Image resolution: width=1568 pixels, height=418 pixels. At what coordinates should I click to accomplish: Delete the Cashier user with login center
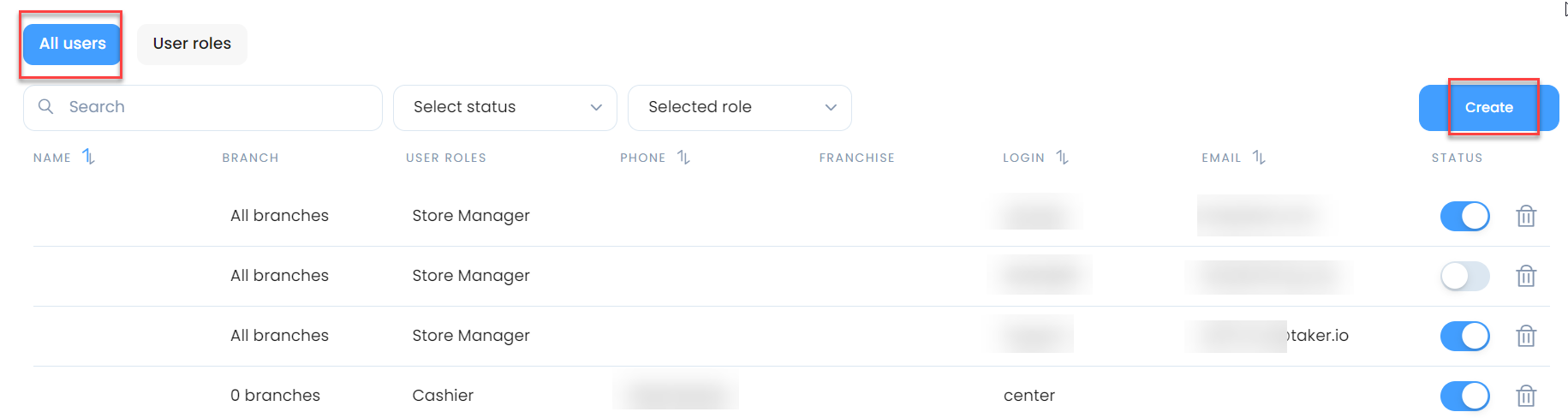1526,396
